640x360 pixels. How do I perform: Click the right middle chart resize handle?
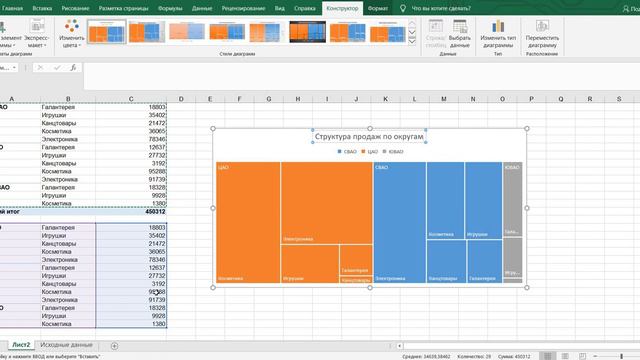pos(527,208)
